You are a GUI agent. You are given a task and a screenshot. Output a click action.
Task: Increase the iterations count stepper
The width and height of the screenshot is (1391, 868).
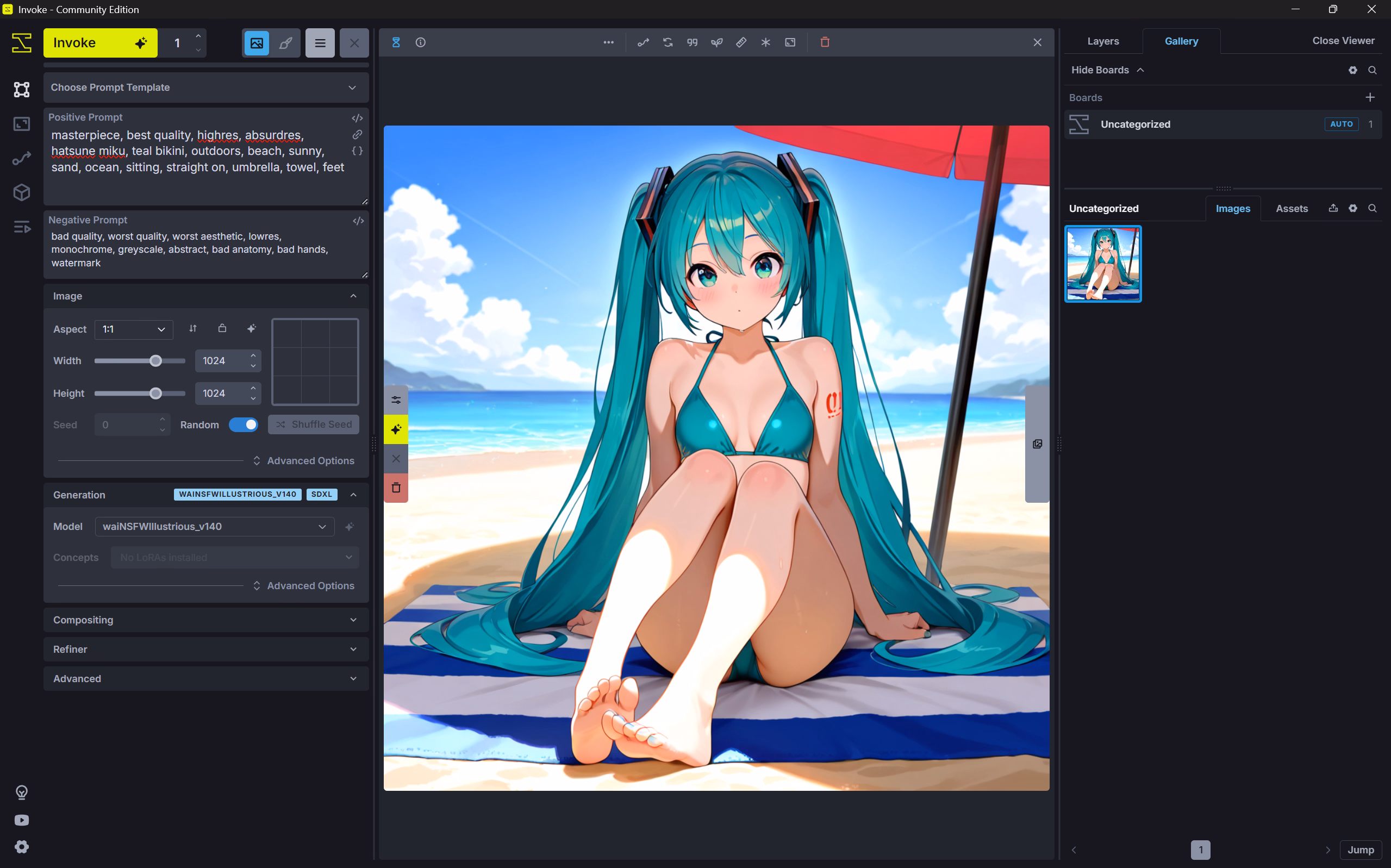click(198, 36)
